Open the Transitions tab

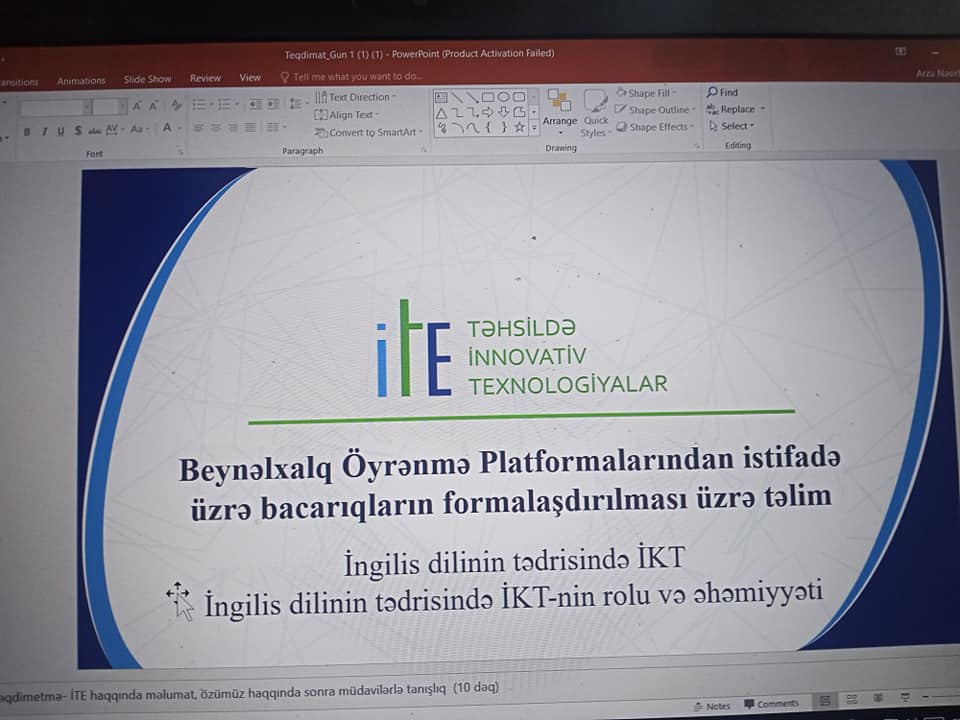tap(18, 81)
